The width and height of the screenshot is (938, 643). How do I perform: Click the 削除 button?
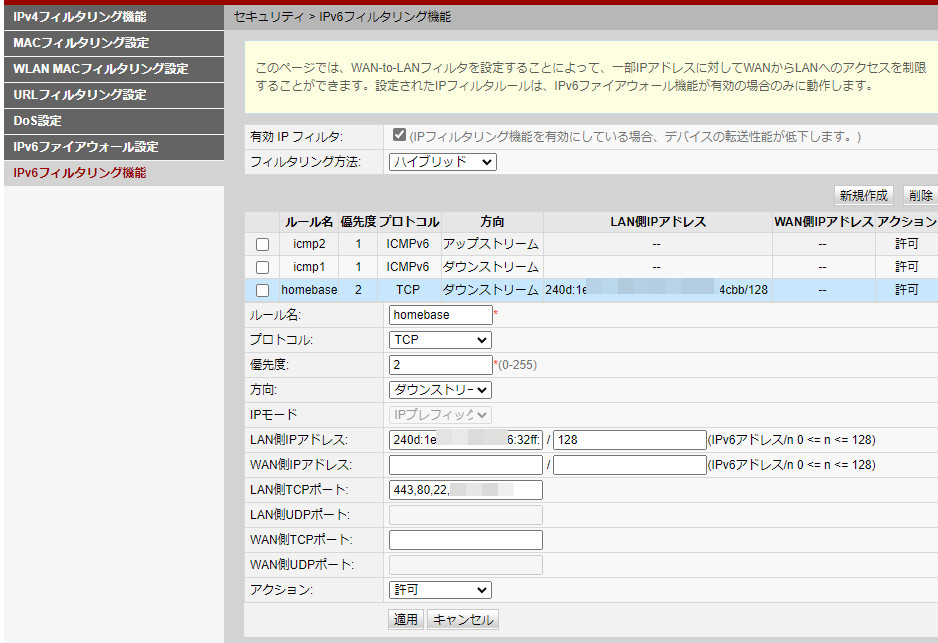(920, 195)
